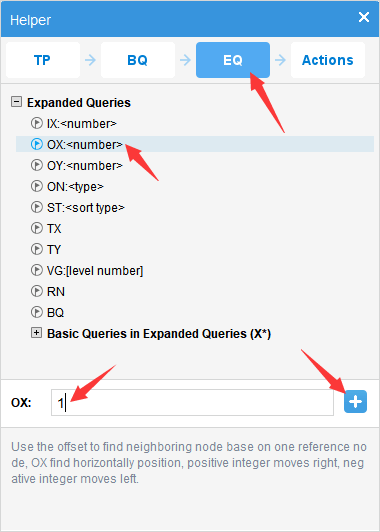Close the Helper dialog
Image resolution: width=380 pixels, height=532 pixels.
click(x=364, y=17)
